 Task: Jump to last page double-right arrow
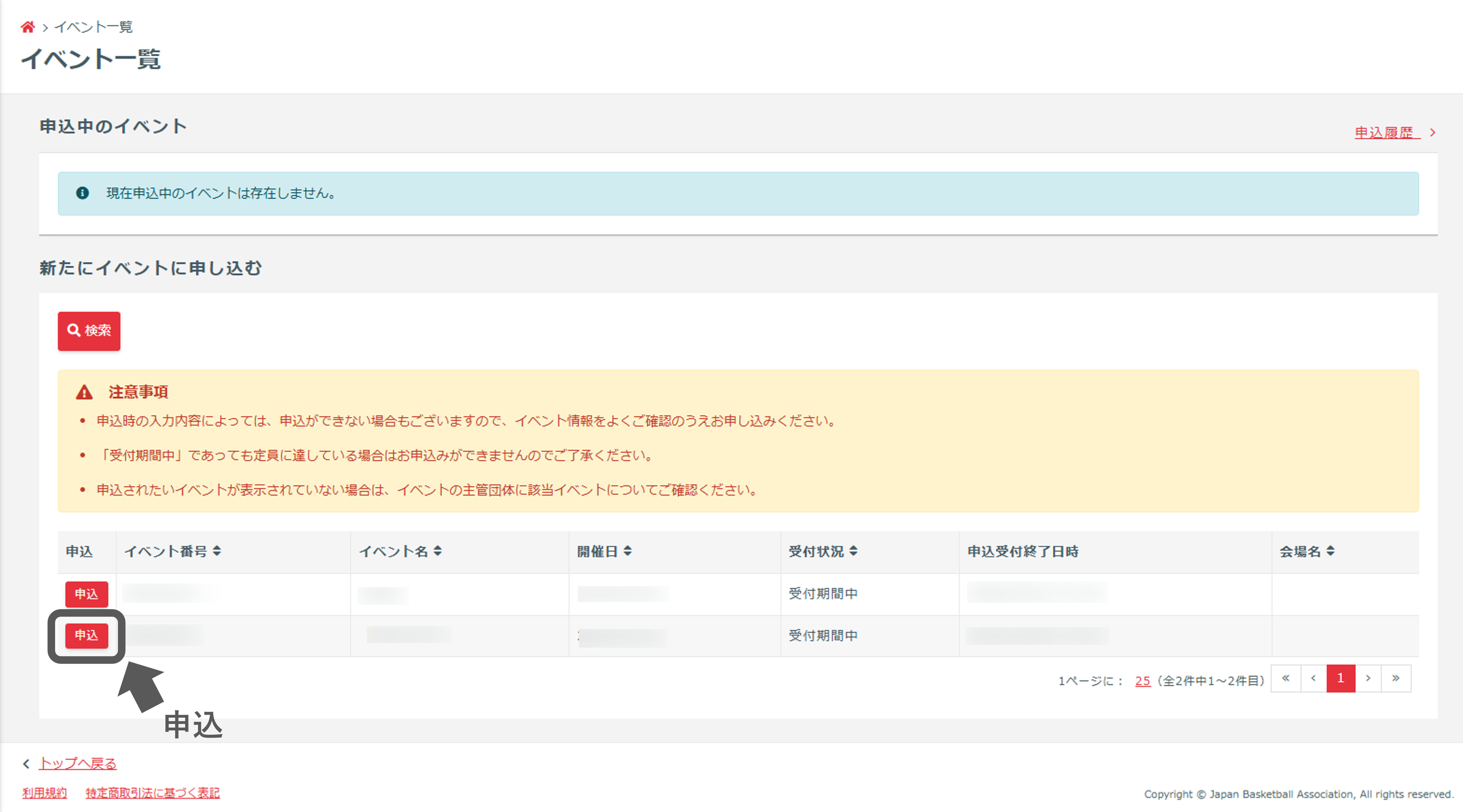(x=1395, y=678)
